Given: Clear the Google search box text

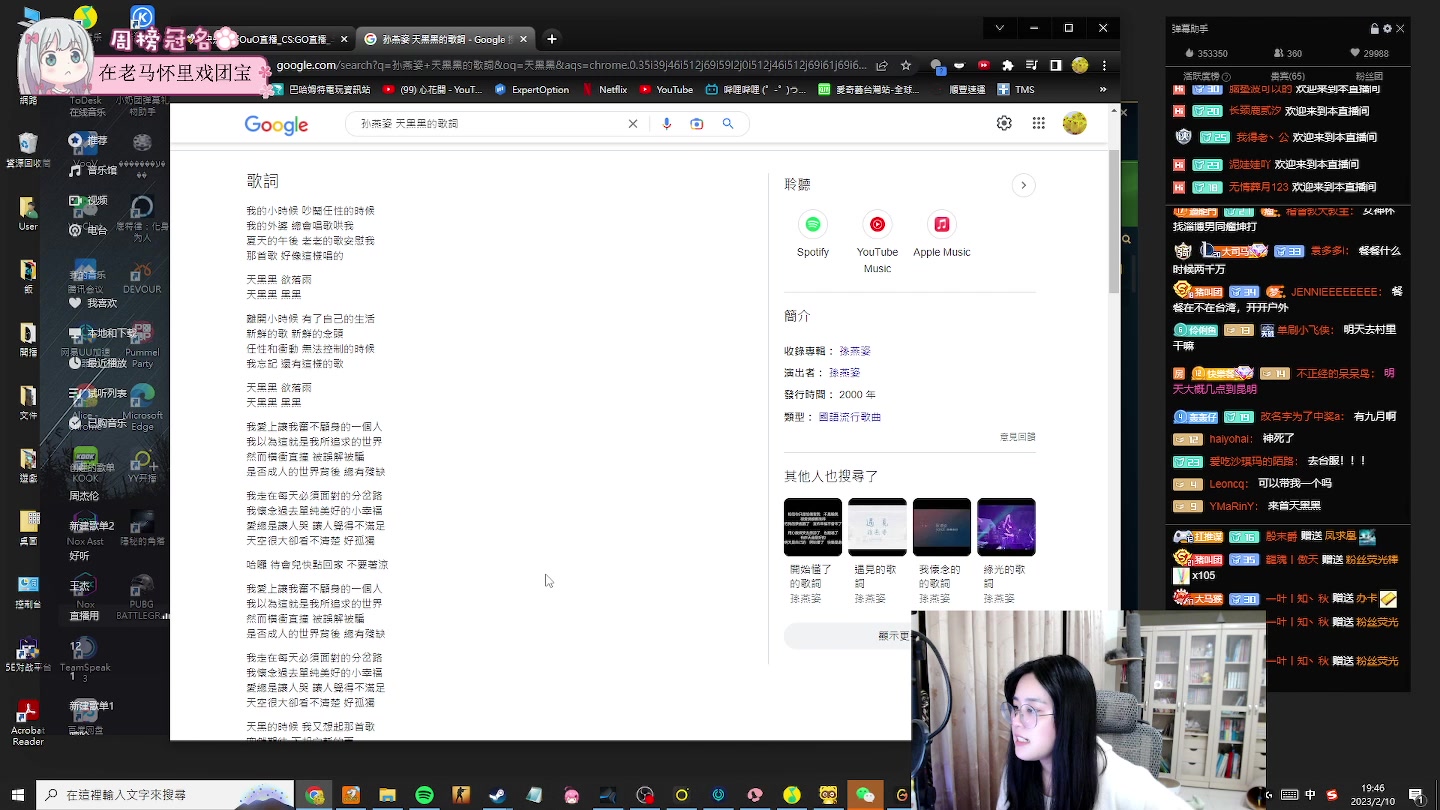Looking at the screenshot, I should pos(632,124).
